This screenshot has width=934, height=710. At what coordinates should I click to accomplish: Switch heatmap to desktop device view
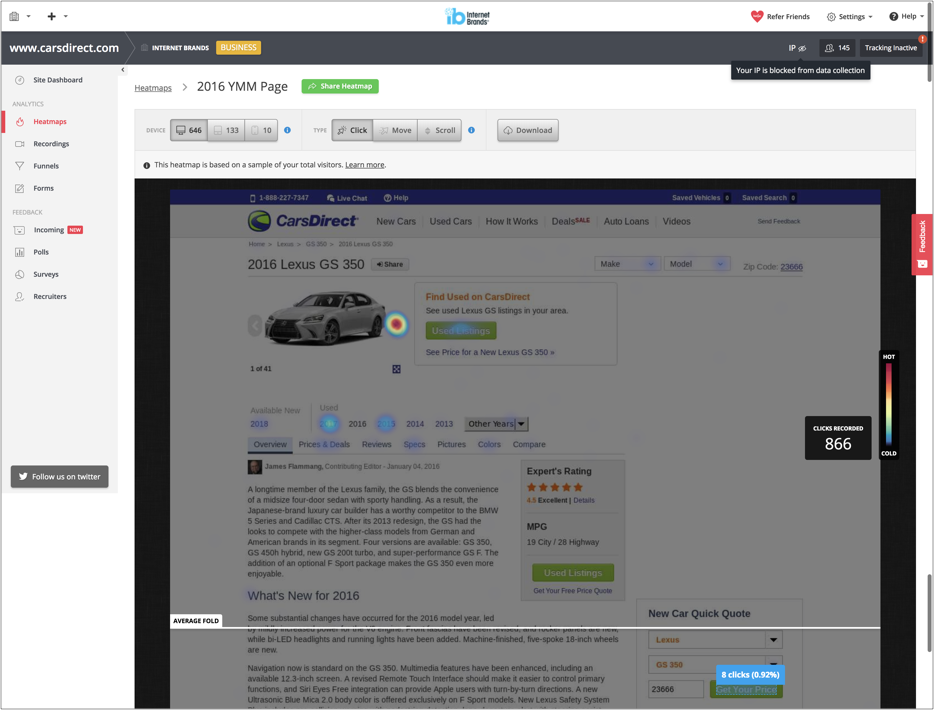point(189,130)
